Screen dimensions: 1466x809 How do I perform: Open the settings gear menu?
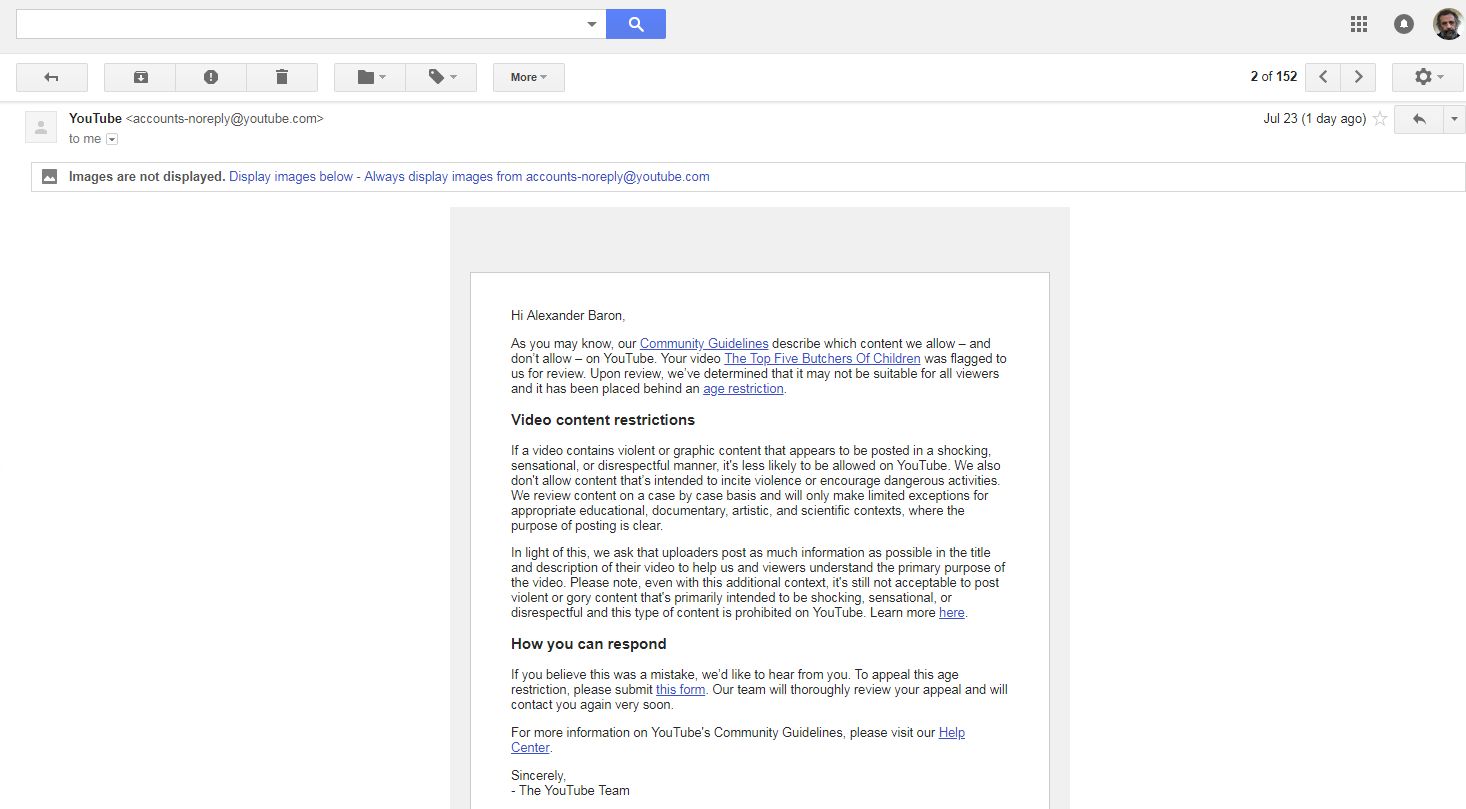pos(1427,77)
